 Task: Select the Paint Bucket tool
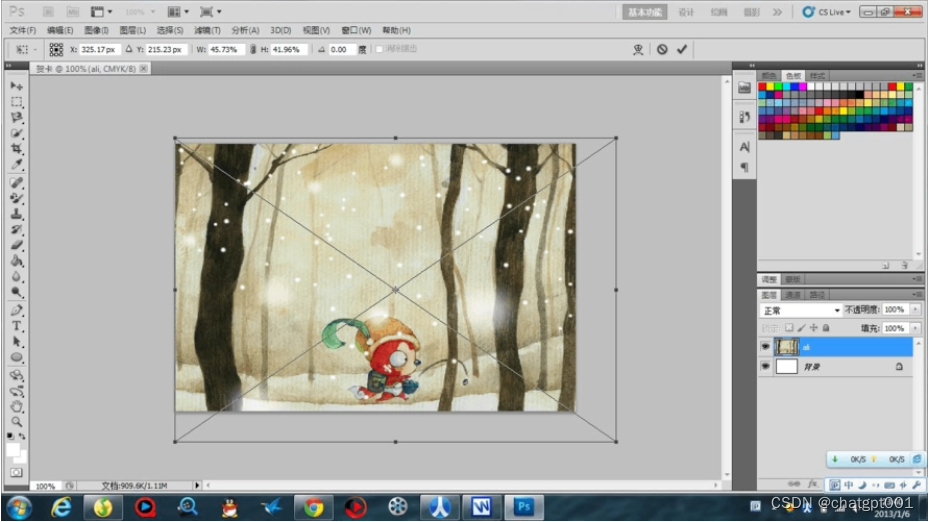pos(17,261)
